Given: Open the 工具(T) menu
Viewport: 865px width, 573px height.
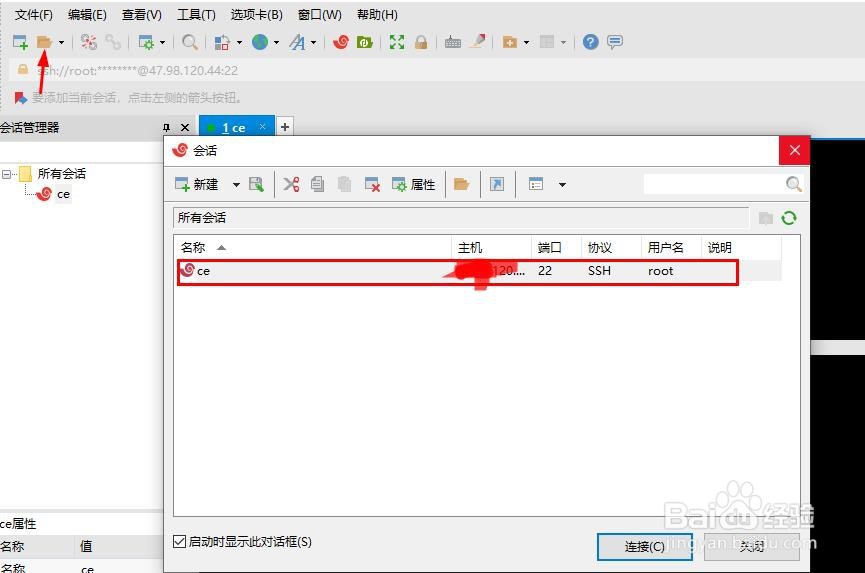Looking at the screenshot, I should point(196,15).
